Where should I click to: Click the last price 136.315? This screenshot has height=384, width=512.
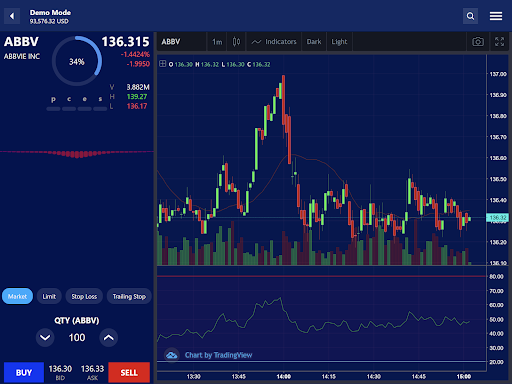pos(125,42)
